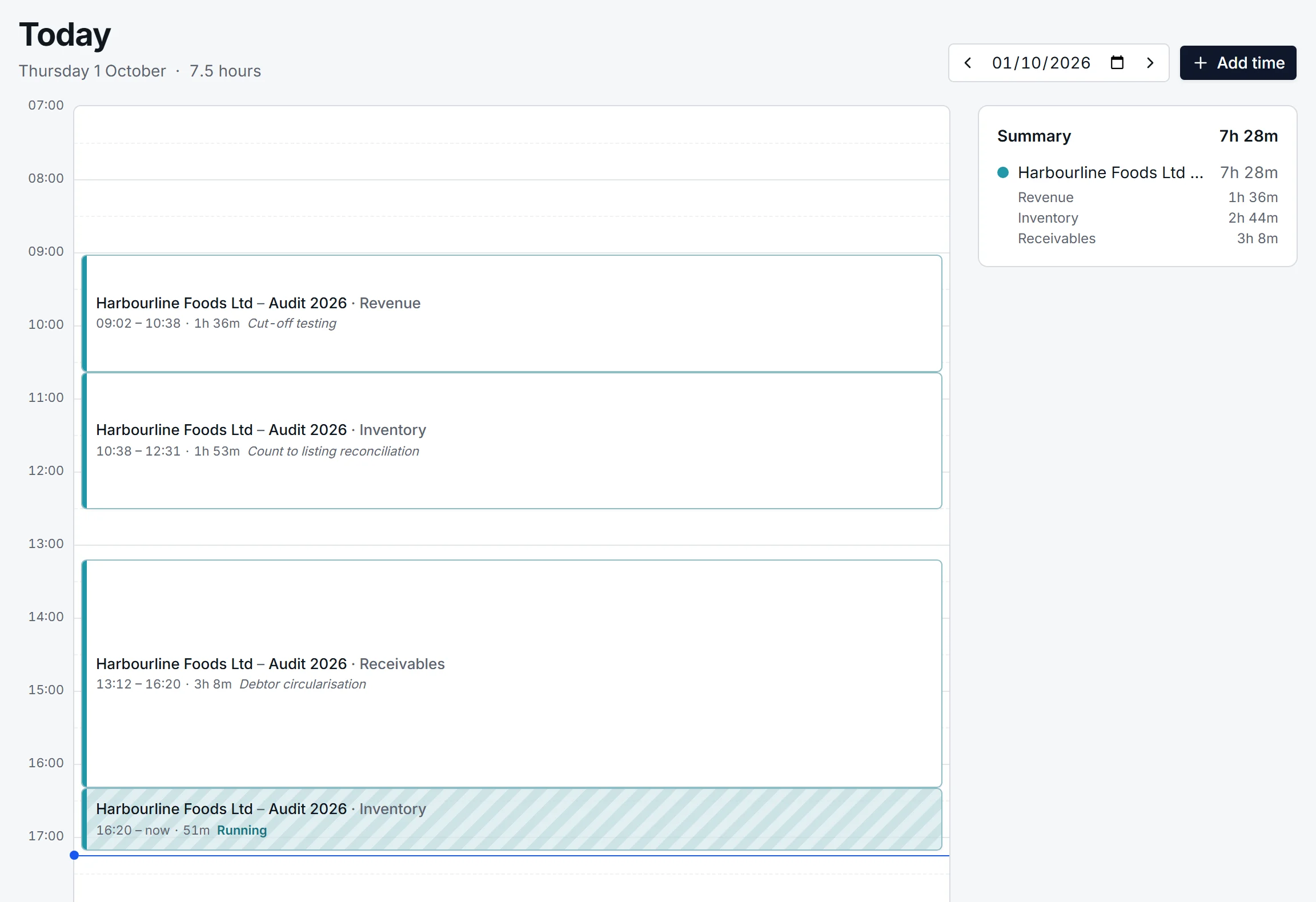Screen dimensions: 1316x902
Task: Click the Add time button
Action: click(x=1238, y=63)
